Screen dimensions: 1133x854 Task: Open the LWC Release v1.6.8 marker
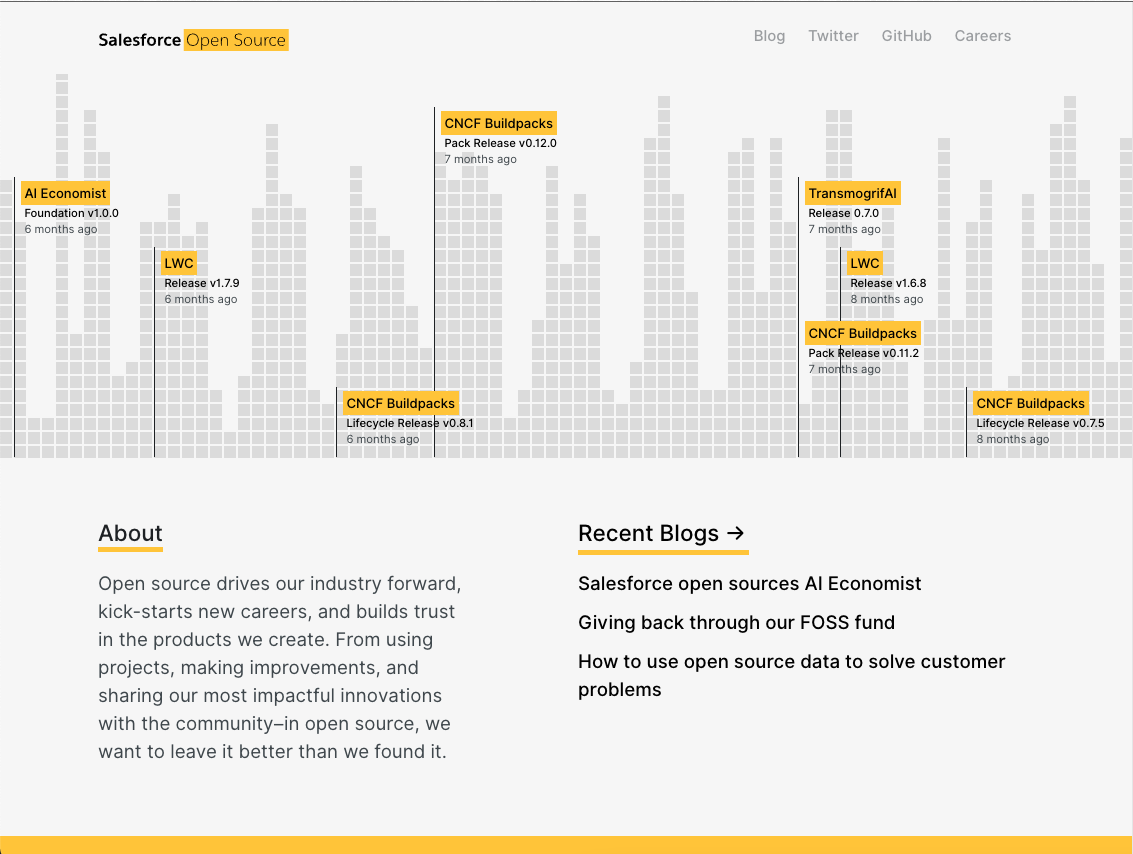tap(864, 264)
